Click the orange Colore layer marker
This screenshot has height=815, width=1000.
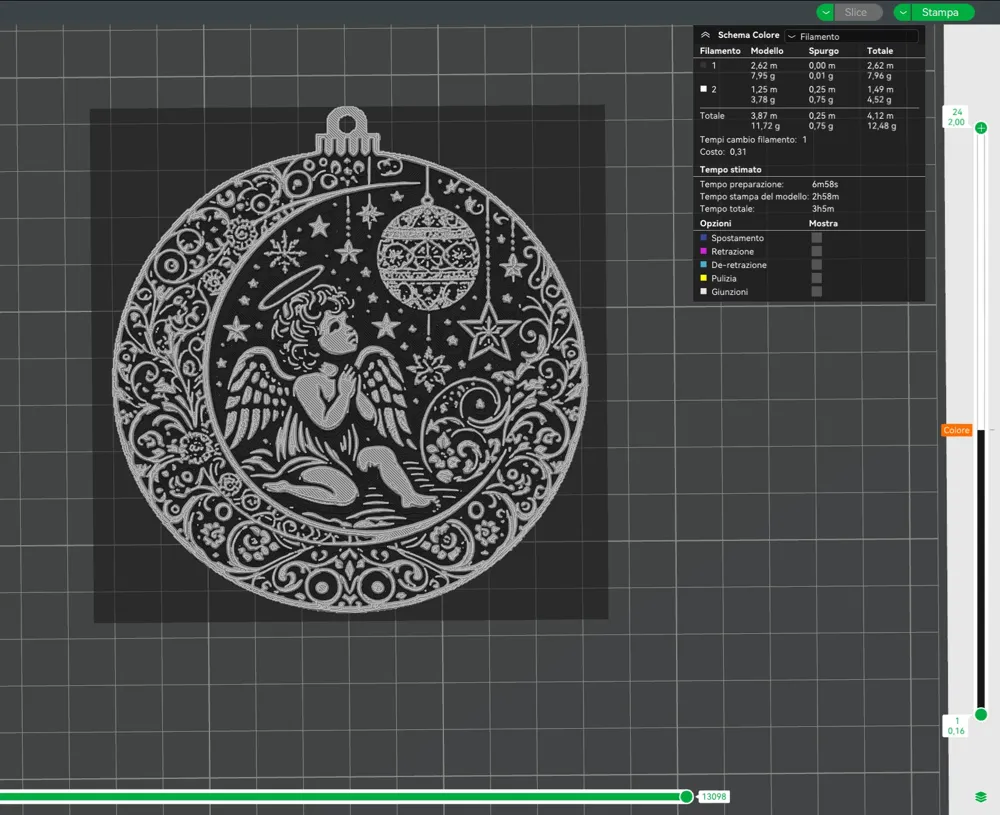(x=956, y=430)
